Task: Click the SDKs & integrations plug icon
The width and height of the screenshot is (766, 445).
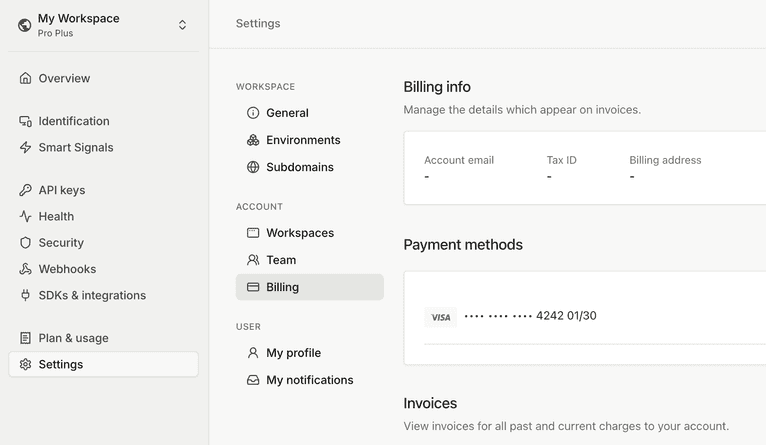Action: pyautogui.click(x=26, y=295)
